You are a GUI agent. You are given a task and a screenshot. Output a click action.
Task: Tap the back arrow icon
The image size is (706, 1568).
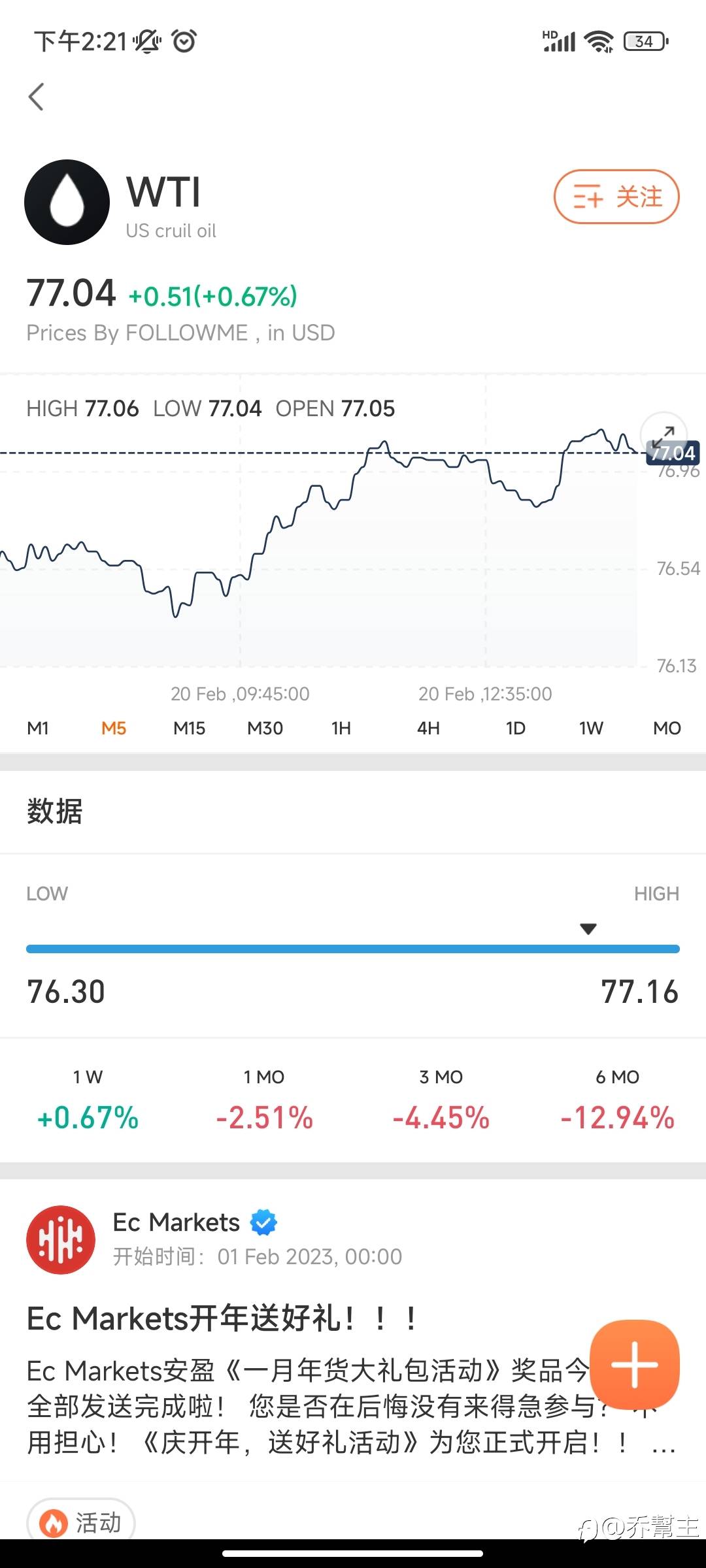(x=37, y=97)
